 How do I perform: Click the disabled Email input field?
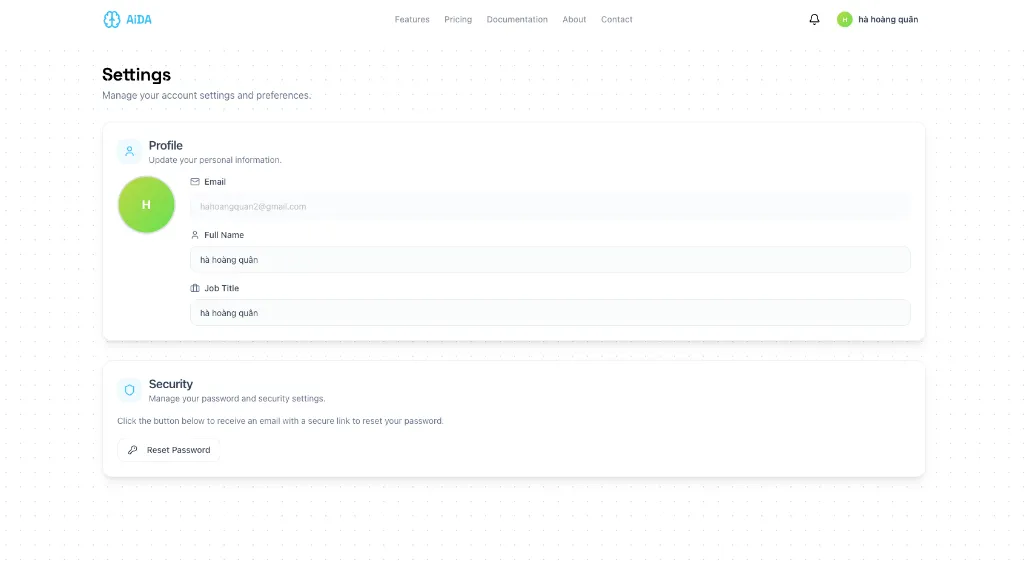(550, 206)
